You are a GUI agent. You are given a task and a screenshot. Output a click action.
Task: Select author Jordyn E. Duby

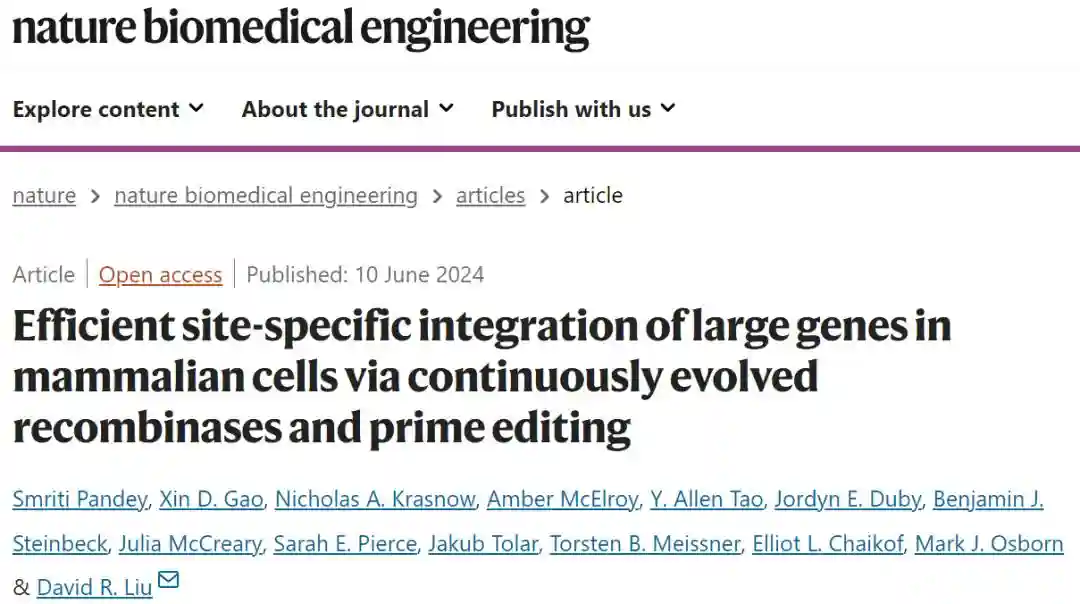pyautogui.click(x=847, y=499)
